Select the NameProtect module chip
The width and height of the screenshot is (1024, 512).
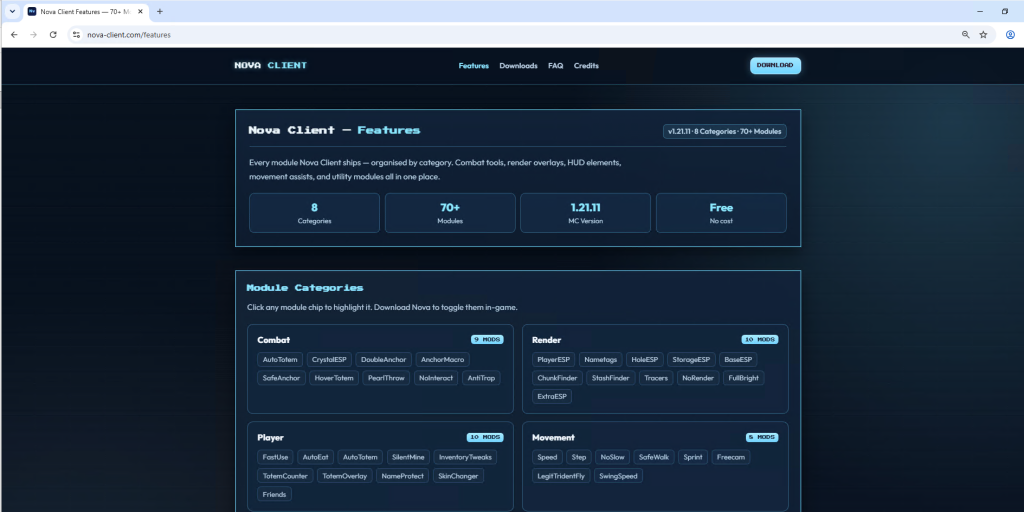click(403, 475)
